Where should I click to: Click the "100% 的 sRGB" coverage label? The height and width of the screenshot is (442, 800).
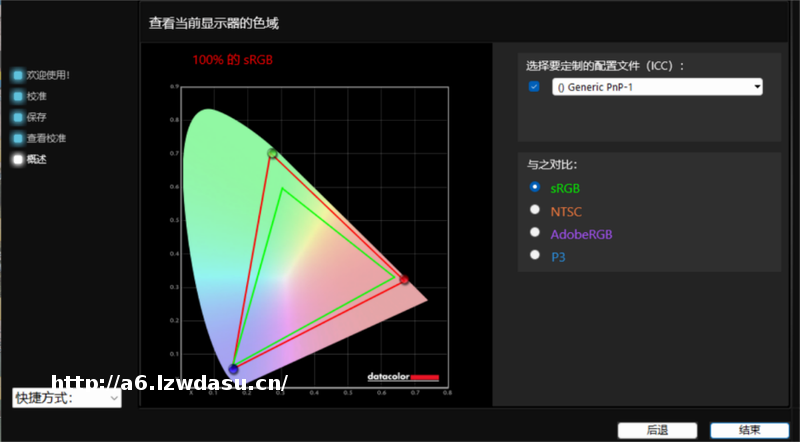click(233, 60)
